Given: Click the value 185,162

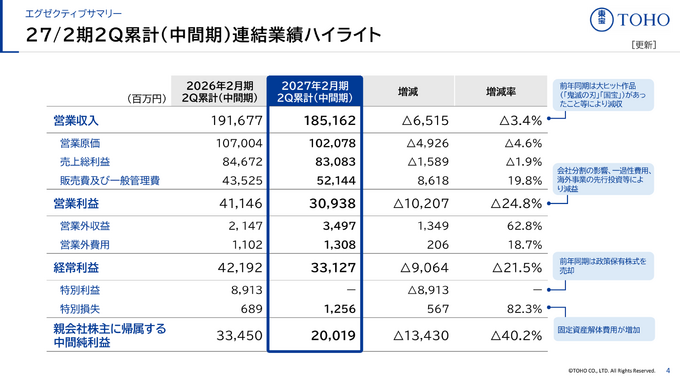Looking at the screenshot, I should click(330, 121).
